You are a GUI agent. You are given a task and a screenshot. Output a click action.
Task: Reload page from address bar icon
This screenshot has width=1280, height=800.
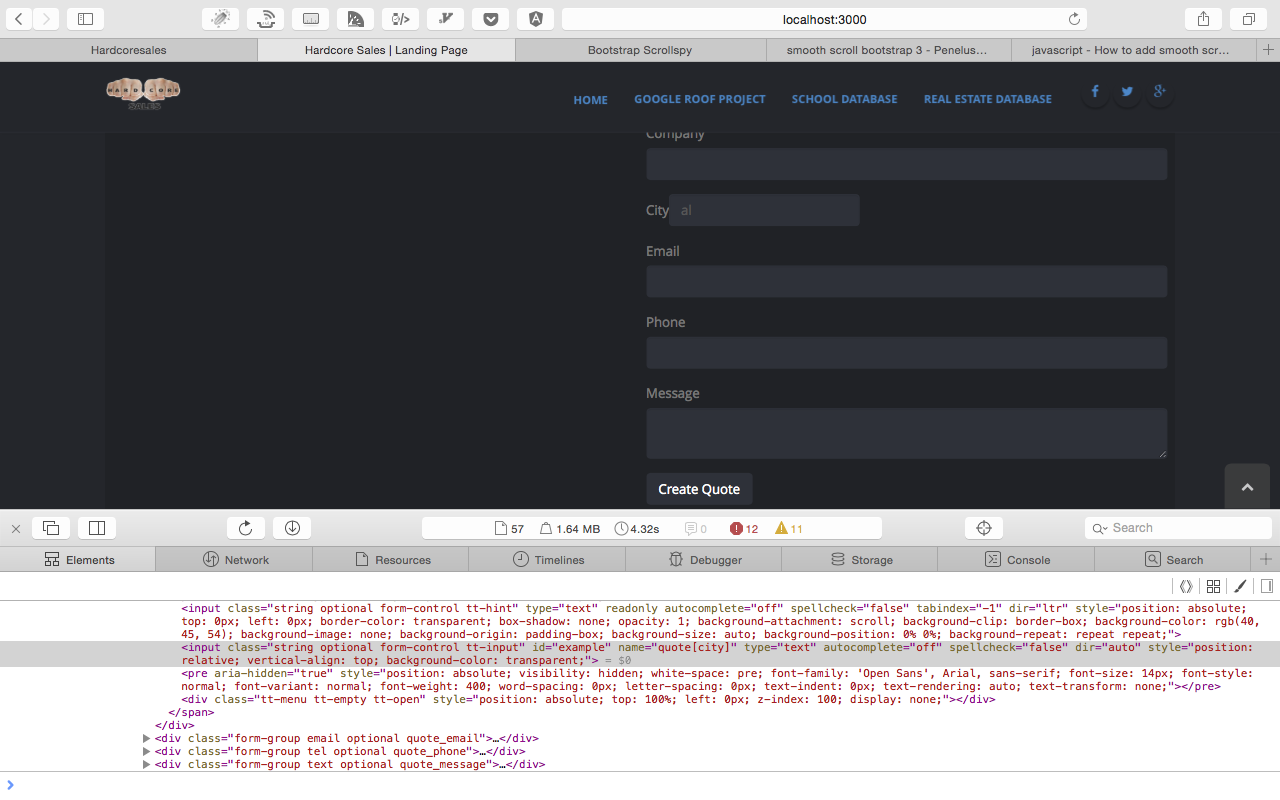pyautogui.click(x=1074, y=19)
